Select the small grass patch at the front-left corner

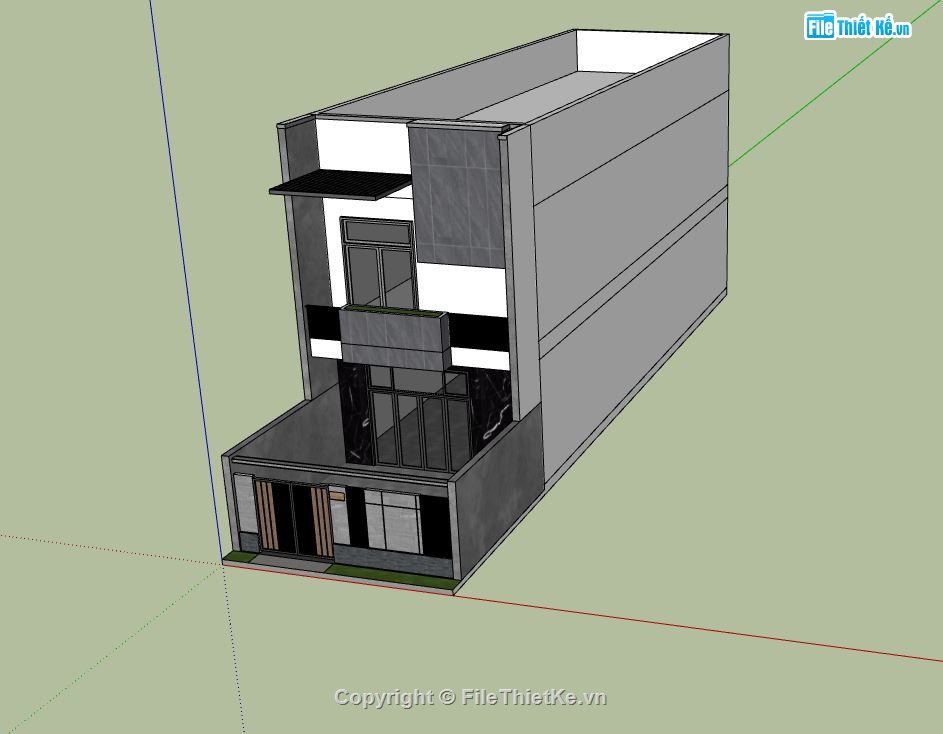(x=239, y=558)
